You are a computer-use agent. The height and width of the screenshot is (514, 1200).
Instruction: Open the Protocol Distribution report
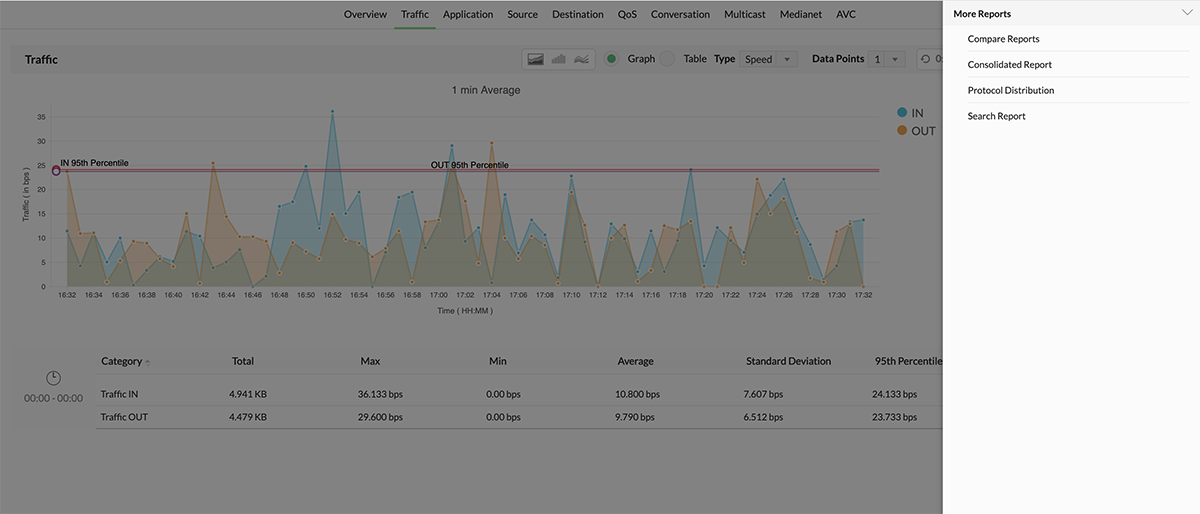(x=1010, y=90)
